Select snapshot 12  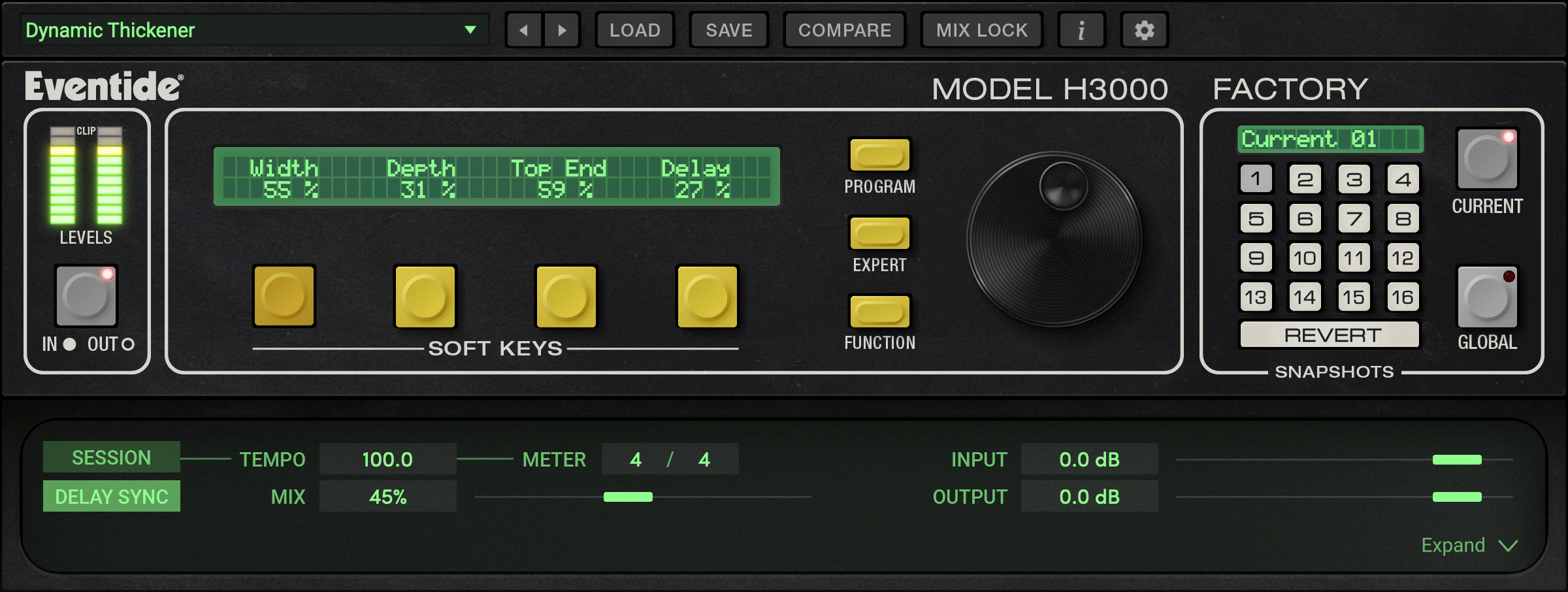pos(1403,258)
